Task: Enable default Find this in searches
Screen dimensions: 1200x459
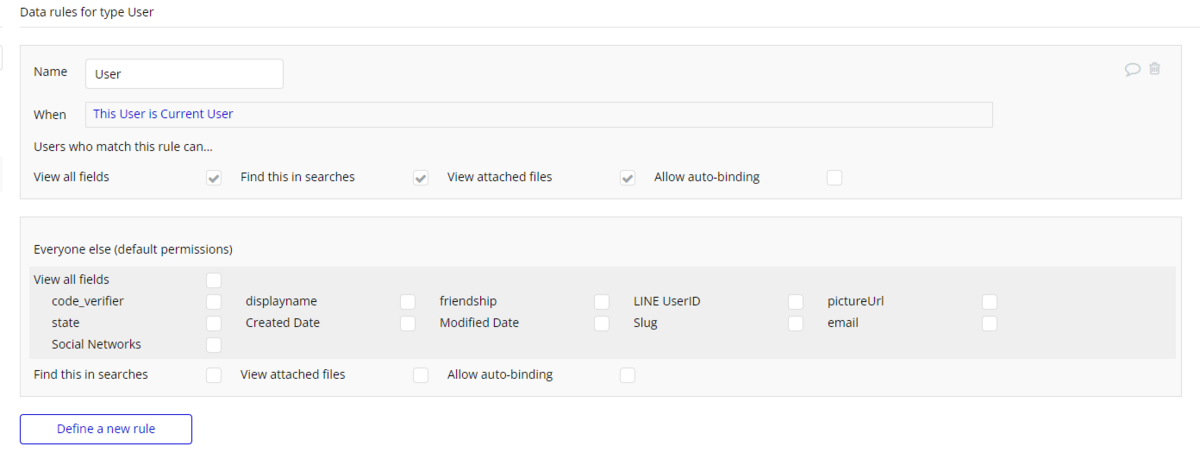Action: (x=214, y=375)
